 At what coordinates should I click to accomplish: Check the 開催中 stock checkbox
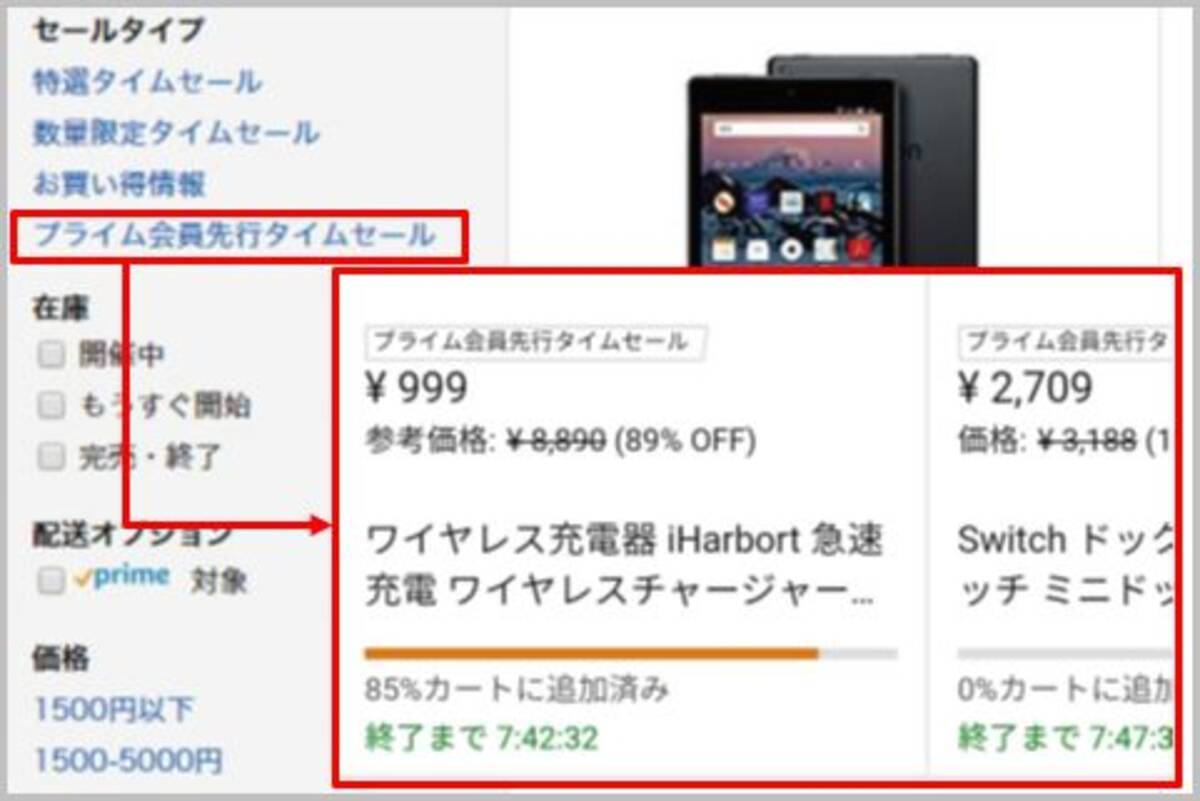(x=51, y=354)
